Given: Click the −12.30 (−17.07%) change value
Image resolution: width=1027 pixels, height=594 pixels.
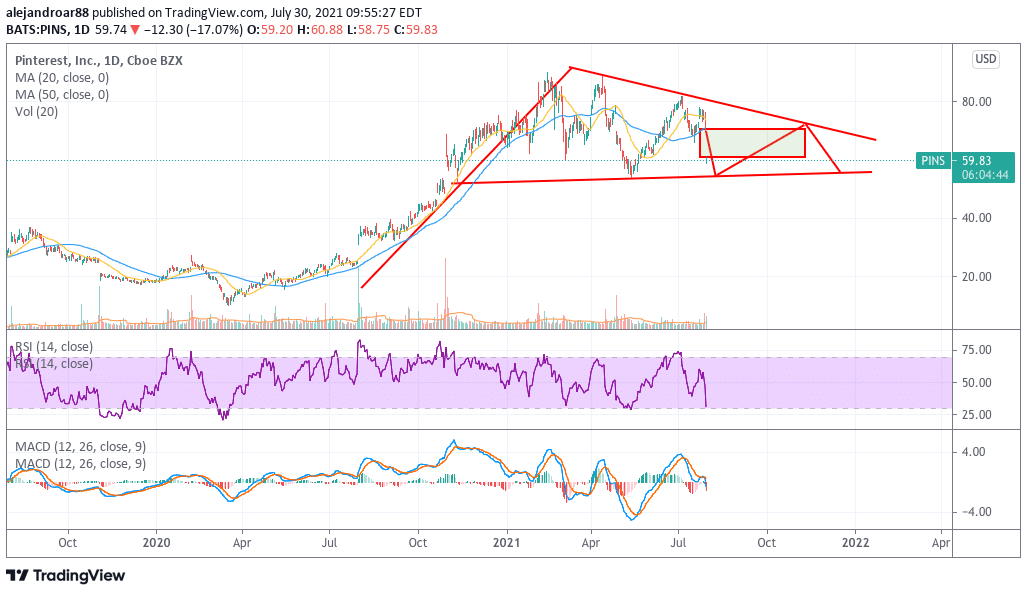Looking at the screenshot, I should (x=193, y=30).
